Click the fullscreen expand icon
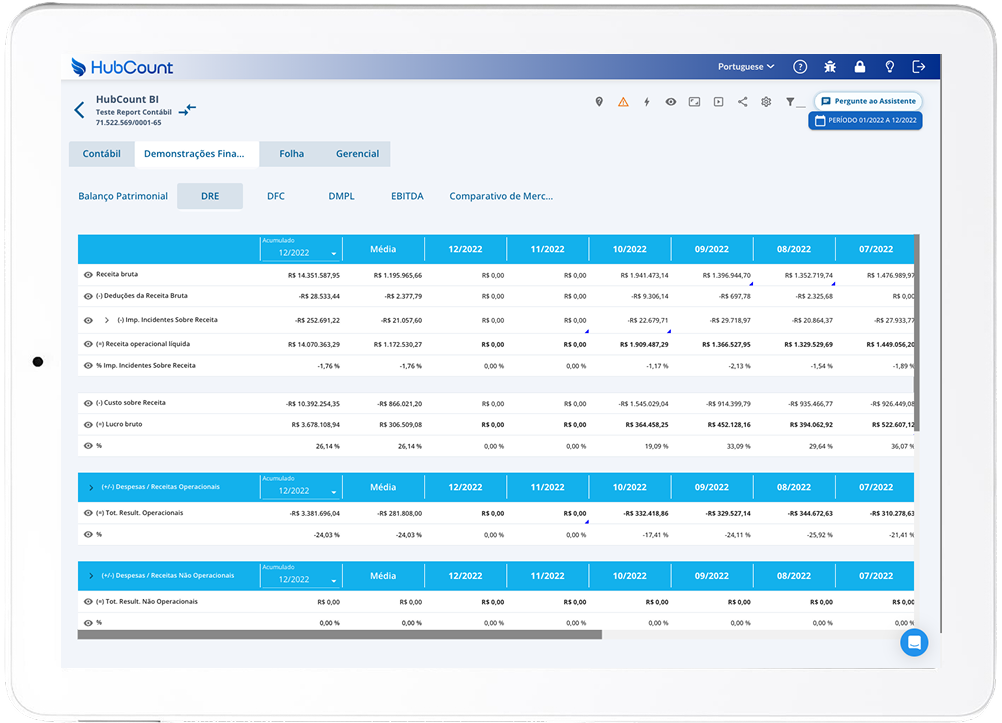The image size is (1002, 723). tap(694, 102)
